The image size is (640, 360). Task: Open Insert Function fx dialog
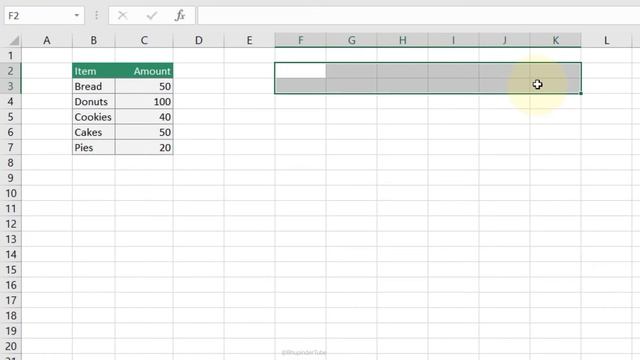coord(180,16)
